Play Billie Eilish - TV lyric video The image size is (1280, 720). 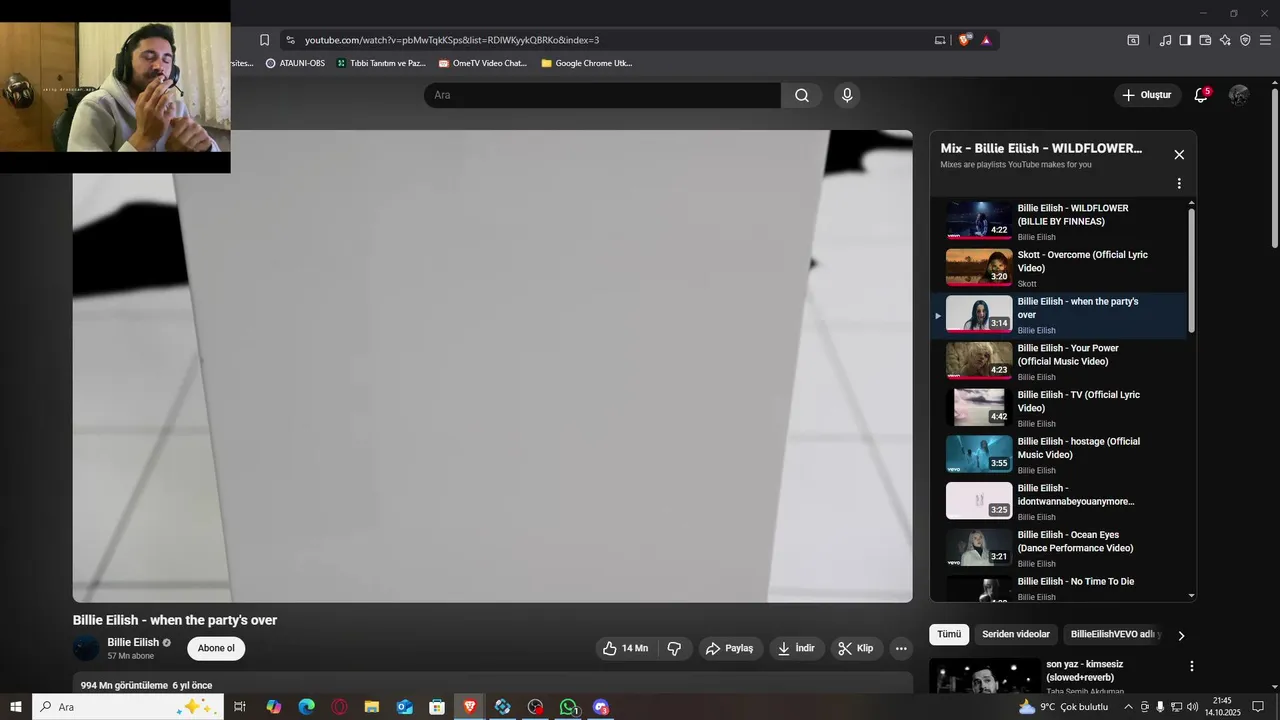(x=1060, y=408)
